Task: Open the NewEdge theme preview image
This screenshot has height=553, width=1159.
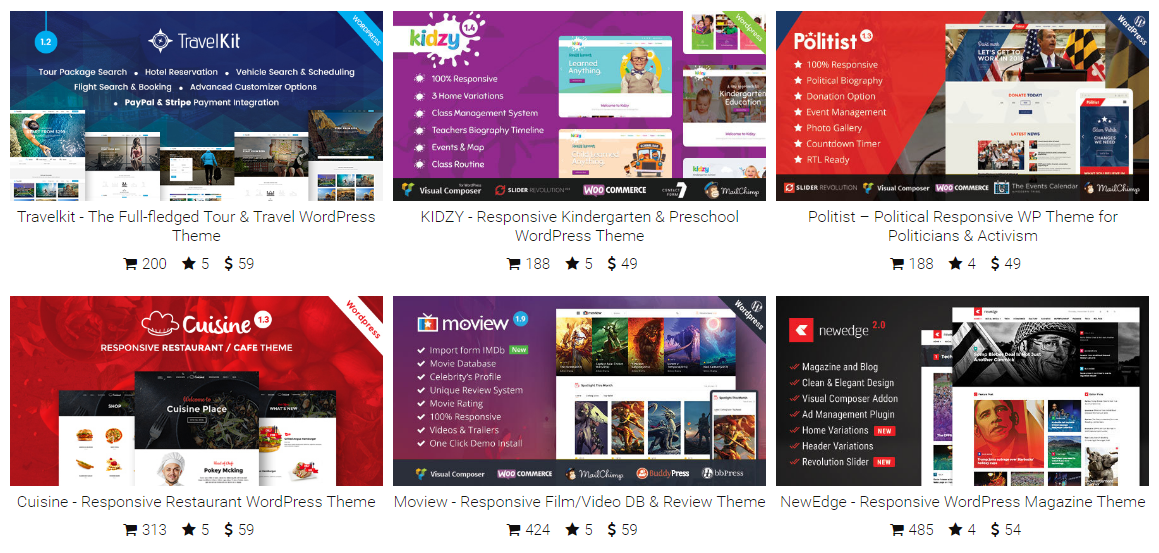Action: (x=962, y=391)
